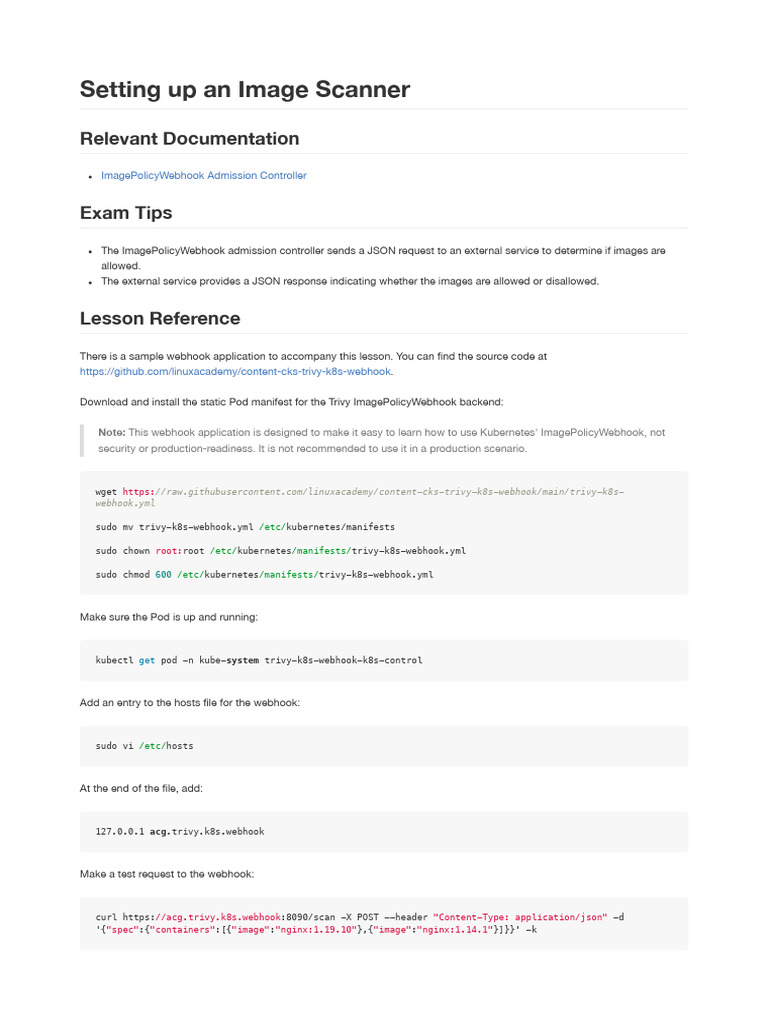Viewport: 768px width, 1024px height.
Task: Click the Exam Tips heading
Action: [126, 213]
